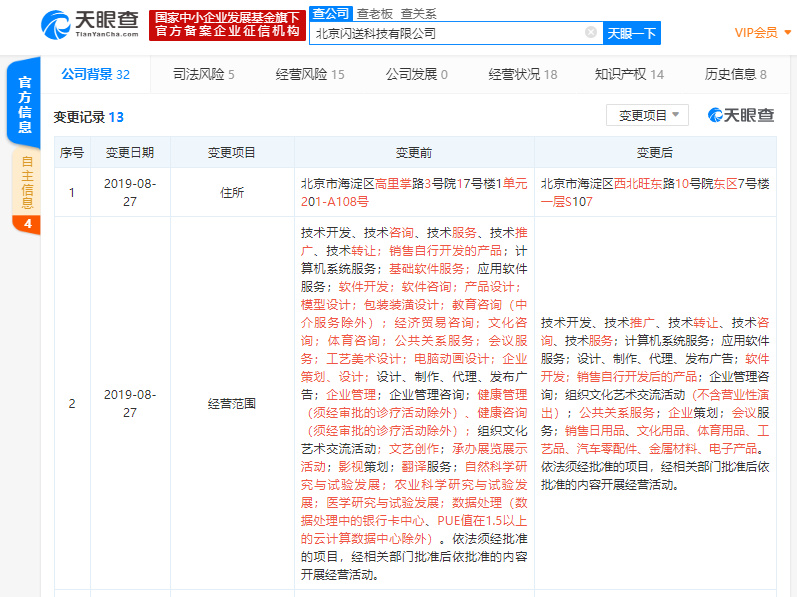Click the Tianyancha logo at top left

tap(89, 25)
